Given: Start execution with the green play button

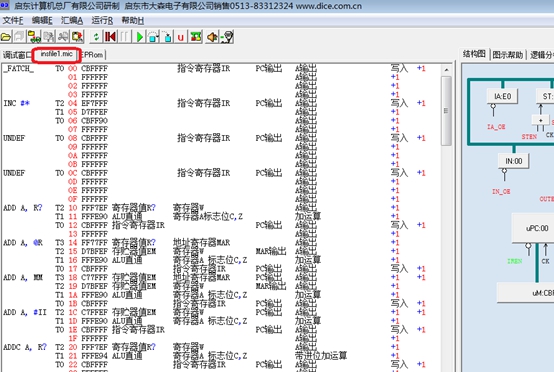Looking at the screenshot, I should (140, 37).
